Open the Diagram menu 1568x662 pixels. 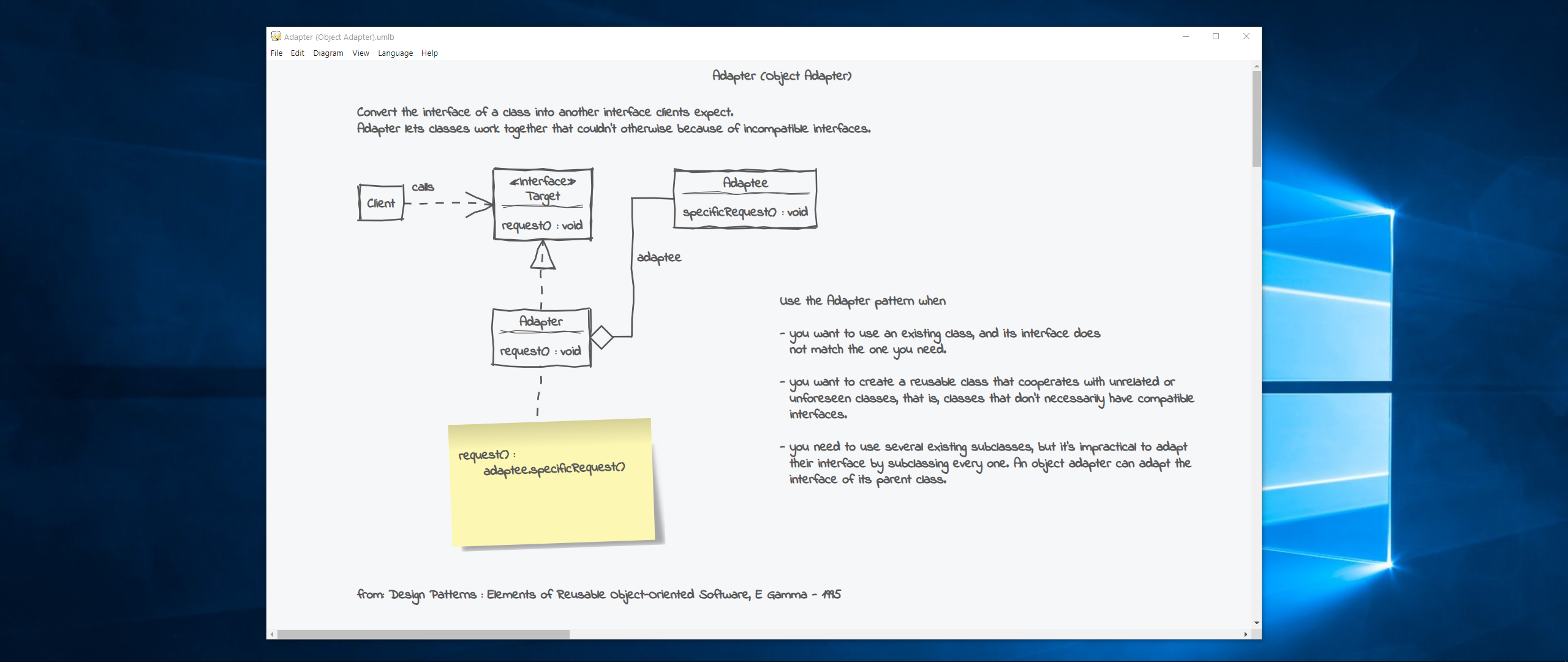tap(328, 53)
